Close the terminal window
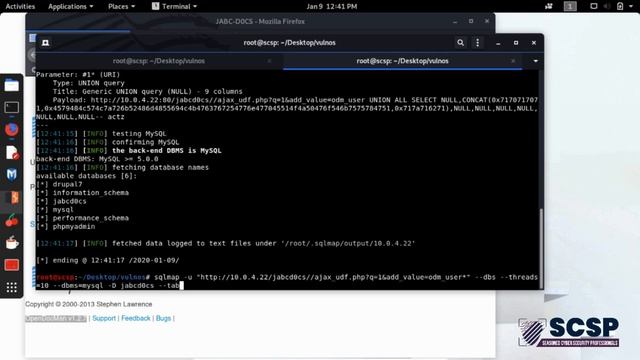Viewport: 640px width, 360px height. tap(533, 42)
